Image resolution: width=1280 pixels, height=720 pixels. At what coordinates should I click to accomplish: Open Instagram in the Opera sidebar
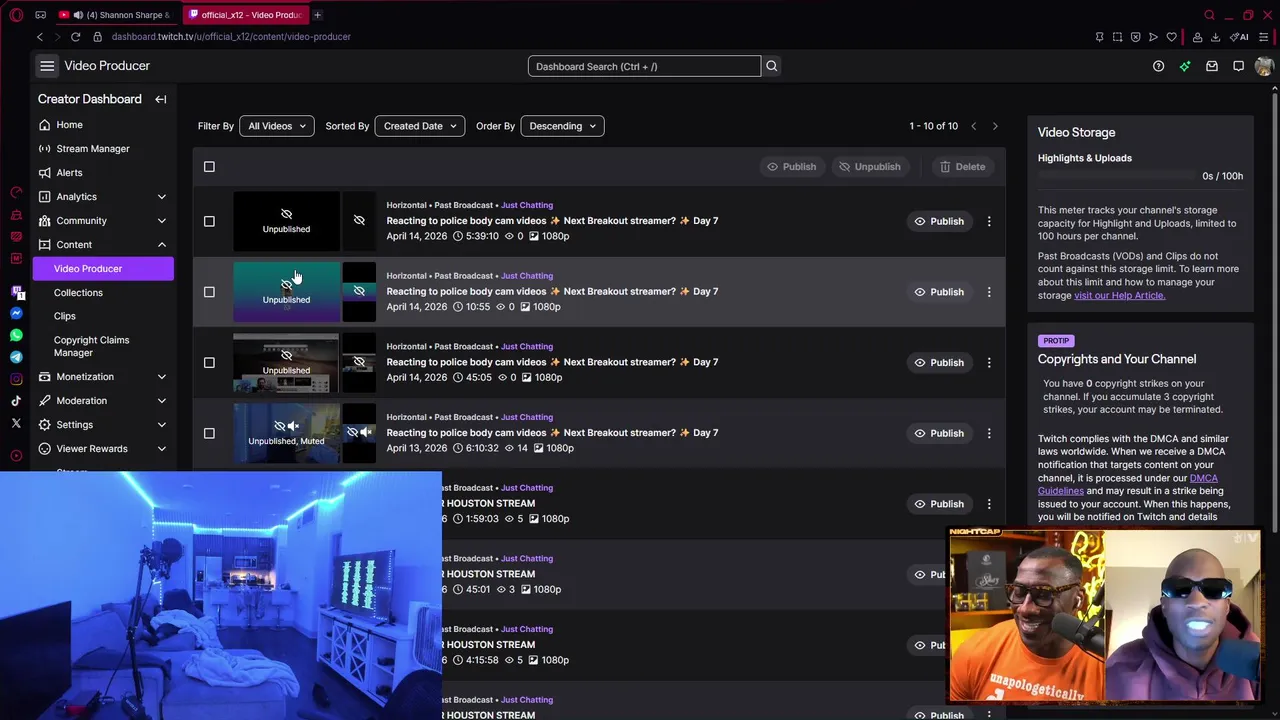(x=16, y=379)
